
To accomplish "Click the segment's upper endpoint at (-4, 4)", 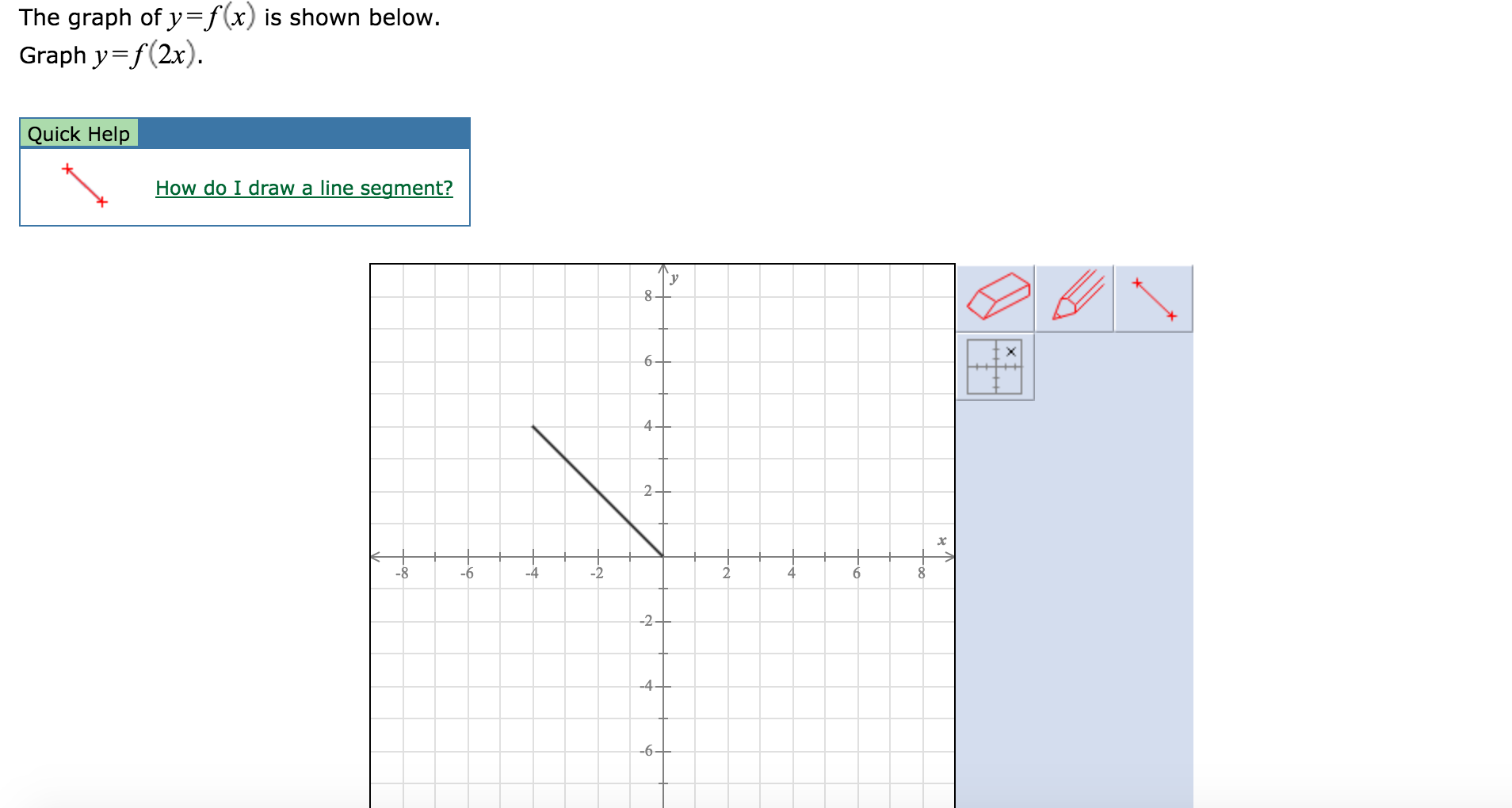I will tap(533, 426).
